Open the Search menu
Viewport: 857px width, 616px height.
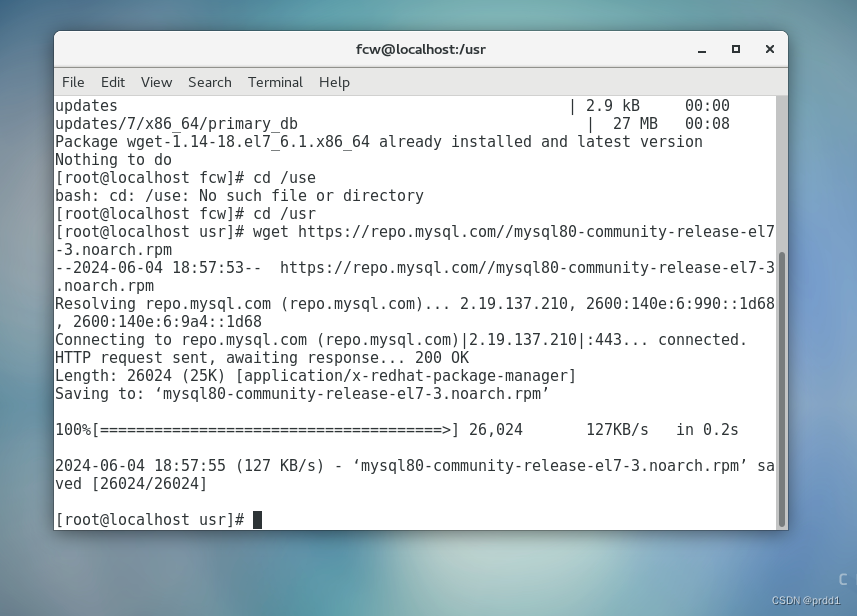[x=210, y=82]
